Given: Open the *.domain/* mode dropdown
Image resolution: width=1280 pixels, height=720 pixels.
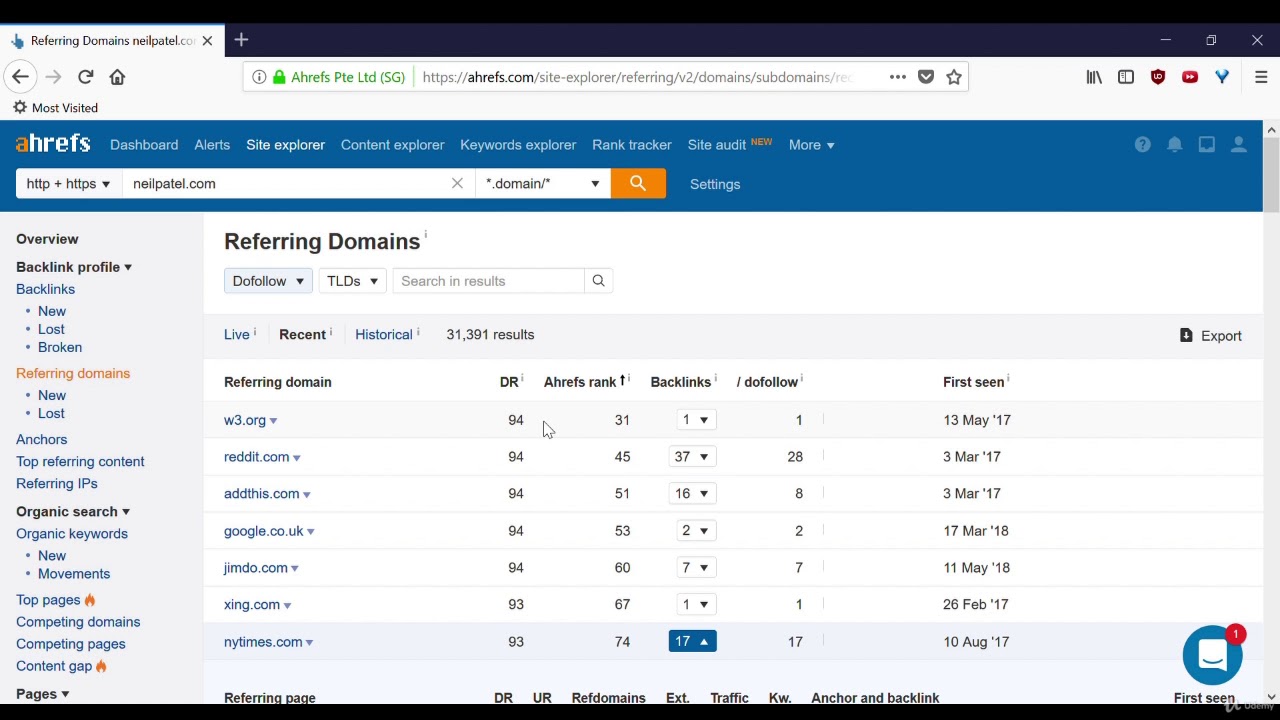Looking at the screenshot, I should tap(542, 184).
